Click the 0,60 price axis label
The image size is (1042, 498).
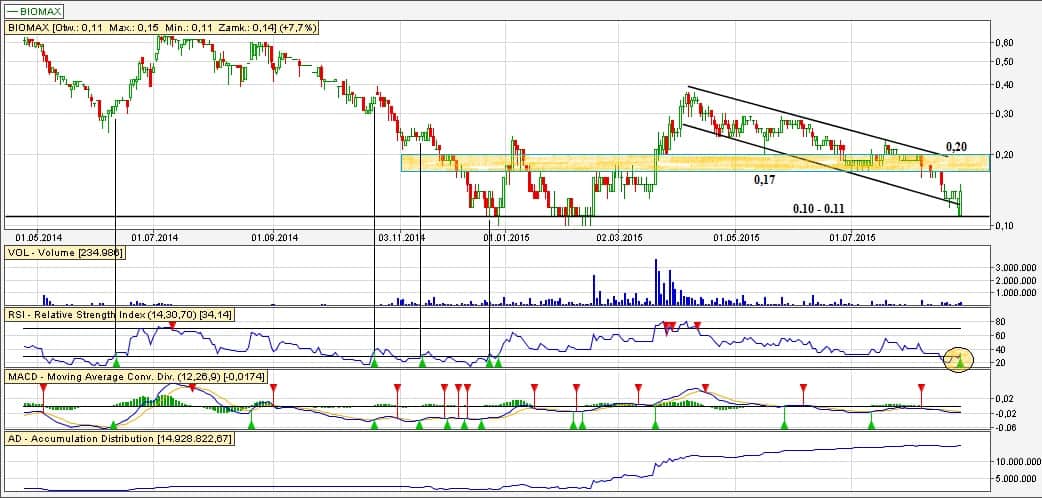pos(1002,42)
